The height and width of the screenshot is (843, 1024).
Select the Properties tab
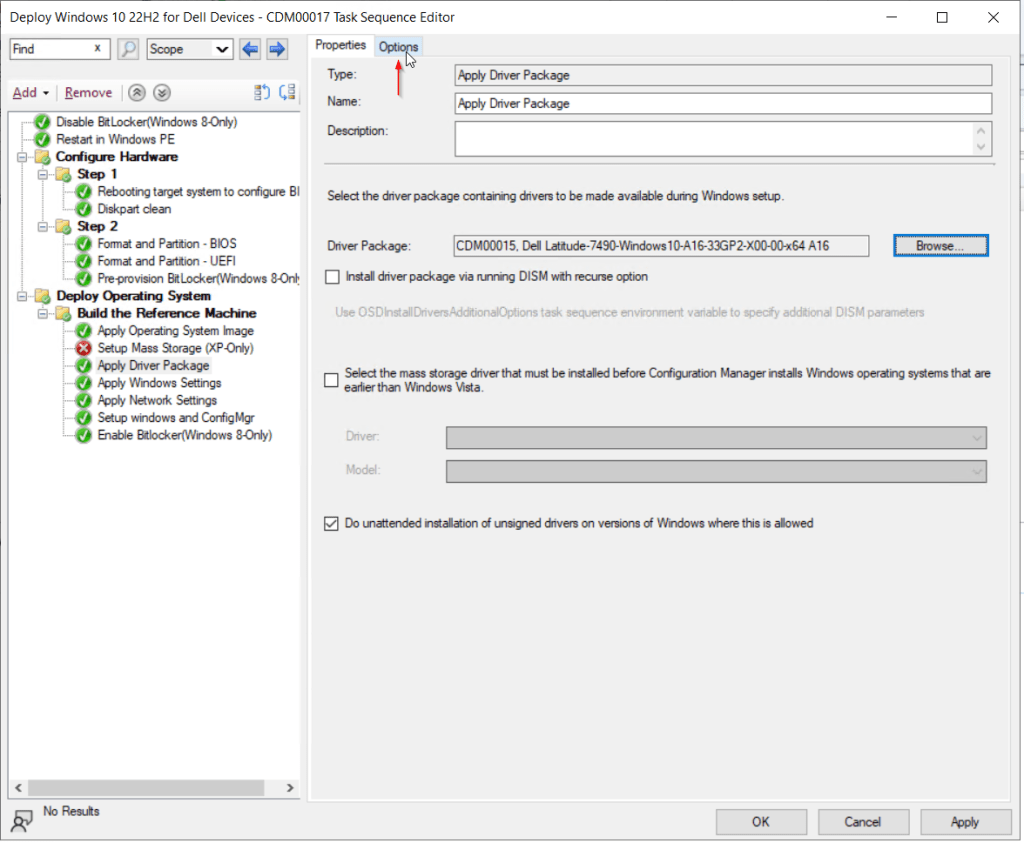click(x=341, y=46)
